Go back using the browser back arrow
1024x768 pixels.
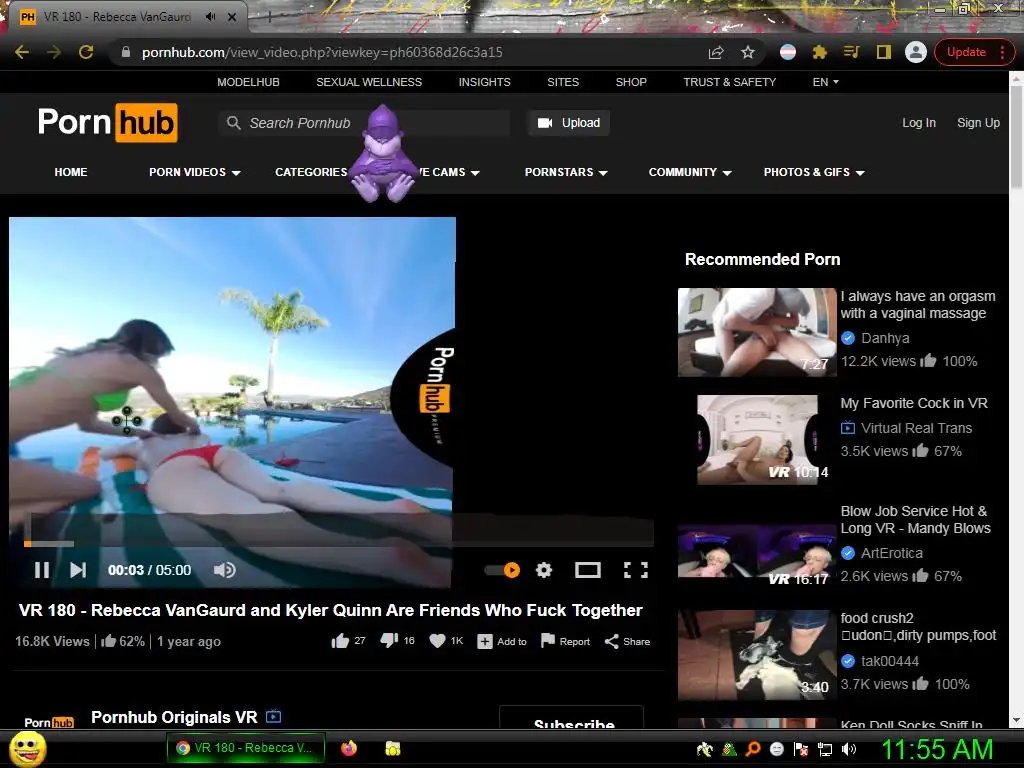pyautogui.click(x=22, y=52)
